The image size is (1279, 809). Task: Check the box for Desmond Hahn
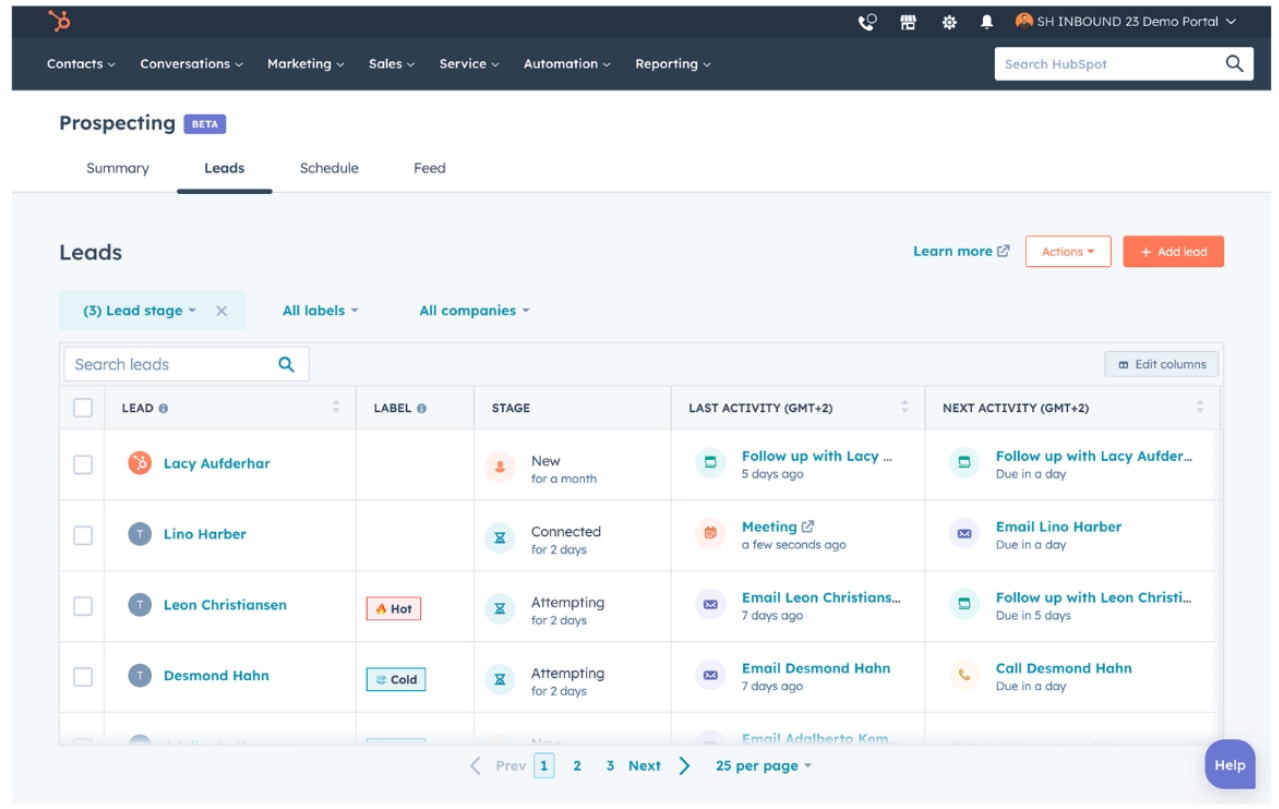(x=83, y=677)
